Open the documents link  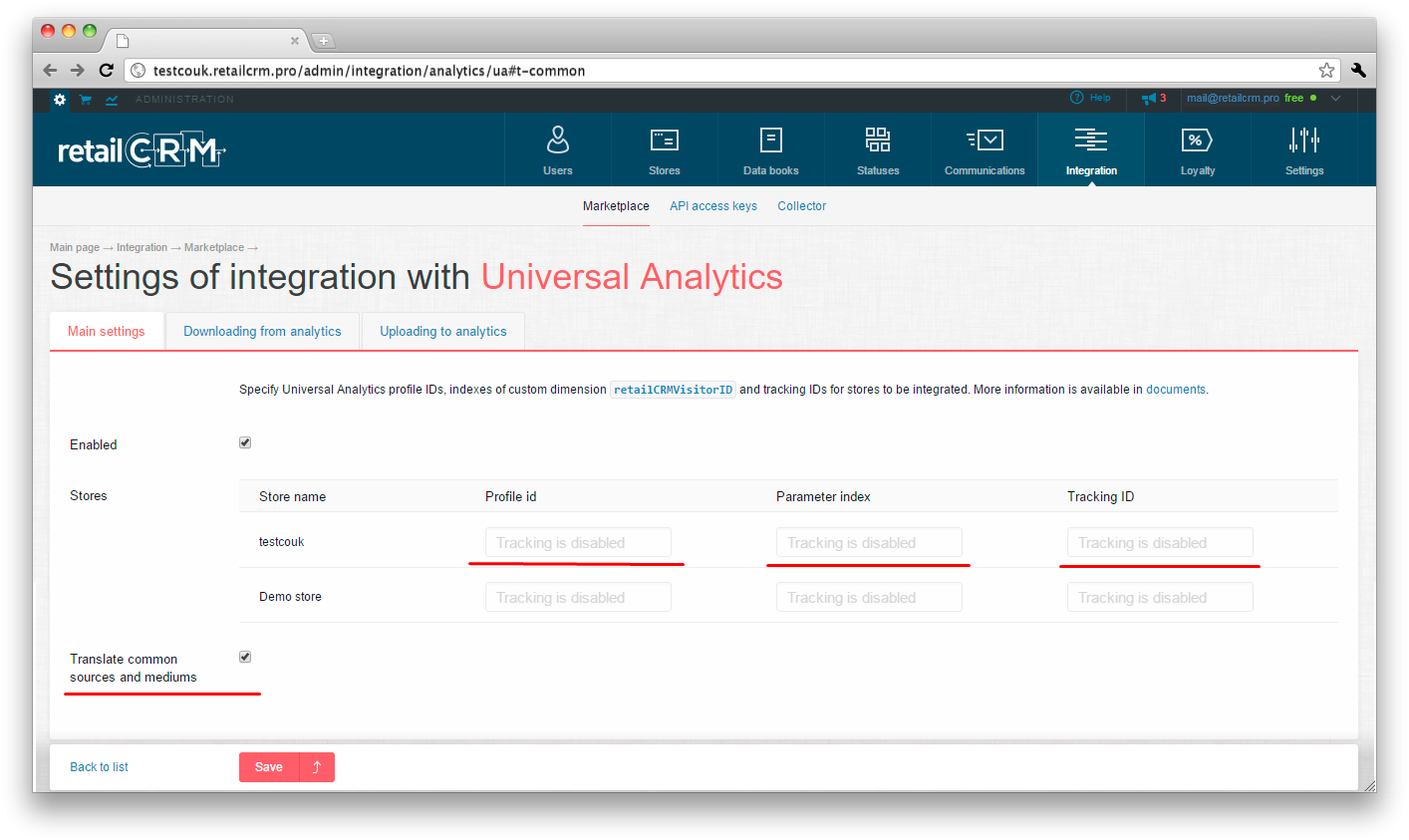click(1176, 390)
